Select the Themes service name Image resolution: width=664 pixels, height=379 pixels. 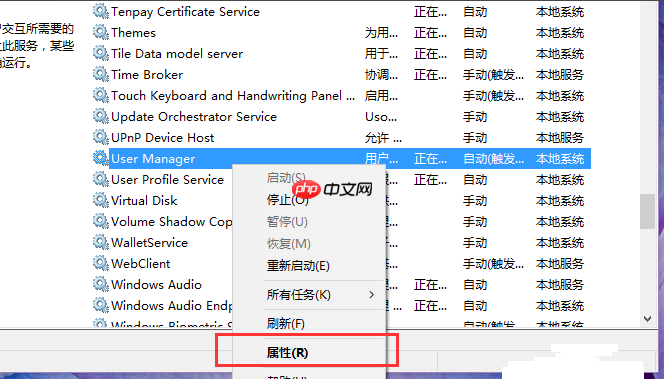click(x=133, y=33)
